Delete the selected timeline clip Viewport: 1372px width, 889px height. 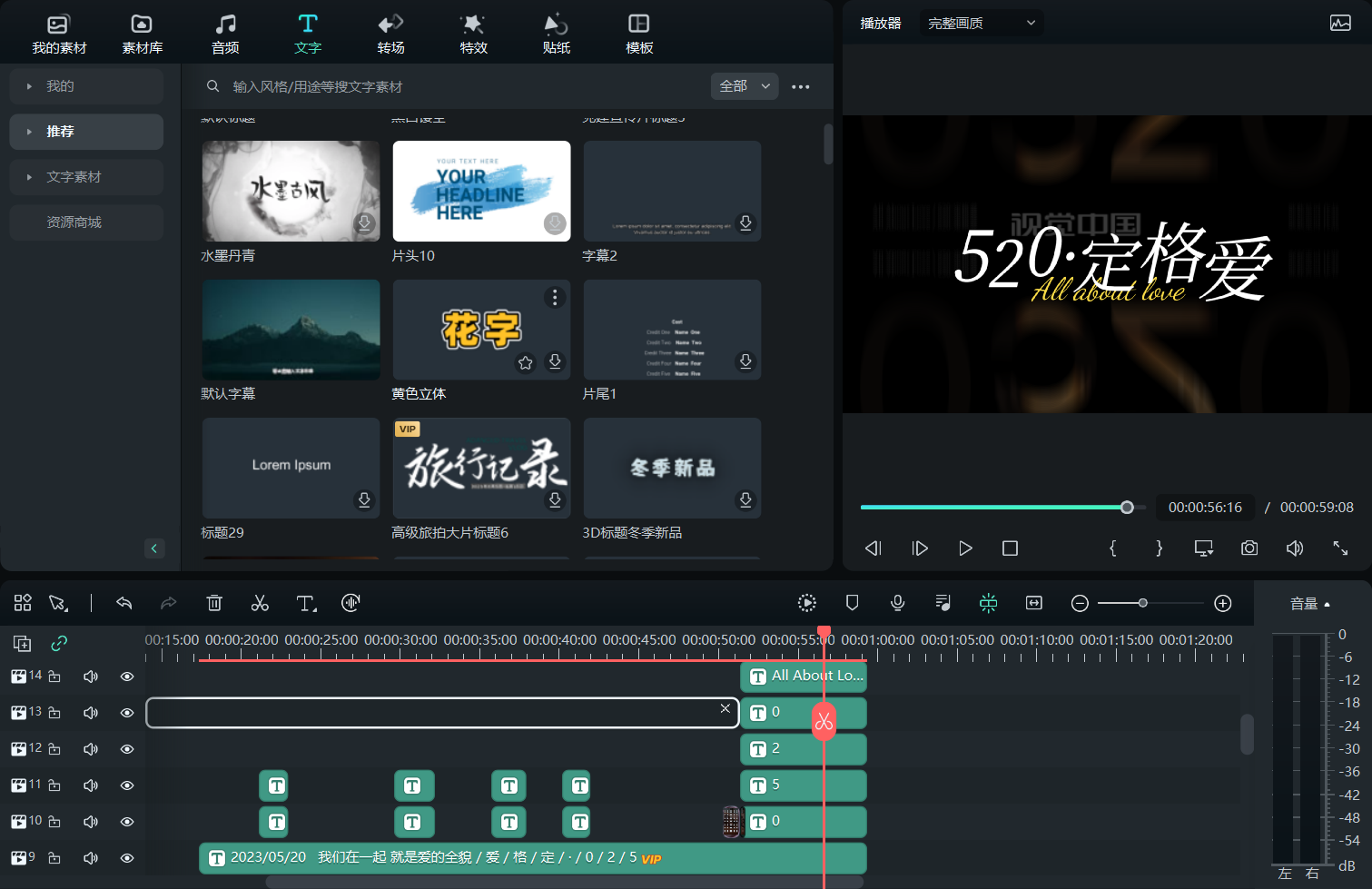(214, 602)
